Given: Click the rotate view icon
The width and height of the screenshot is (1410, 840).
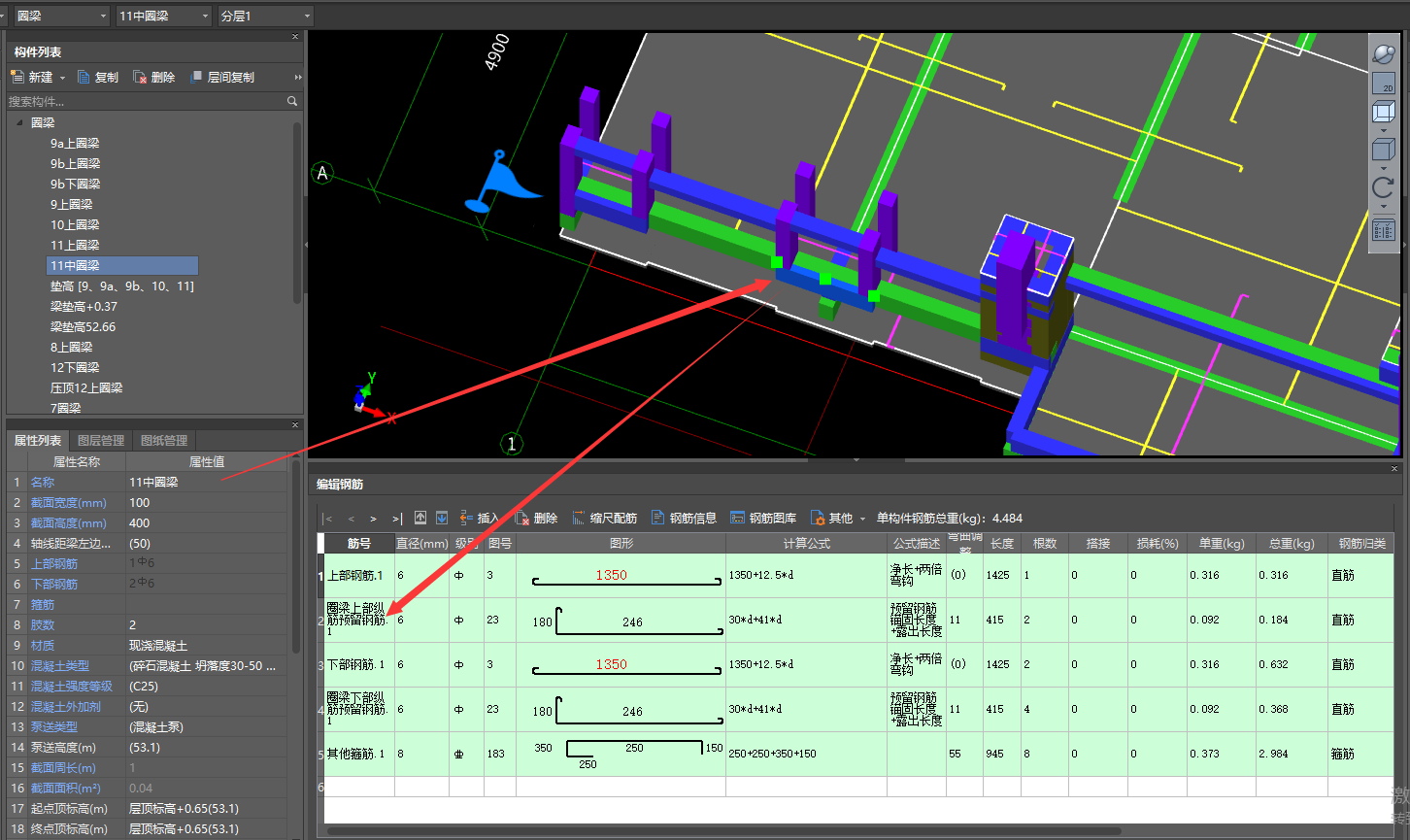Looking at the screenshot, I should click(1383, 187).
